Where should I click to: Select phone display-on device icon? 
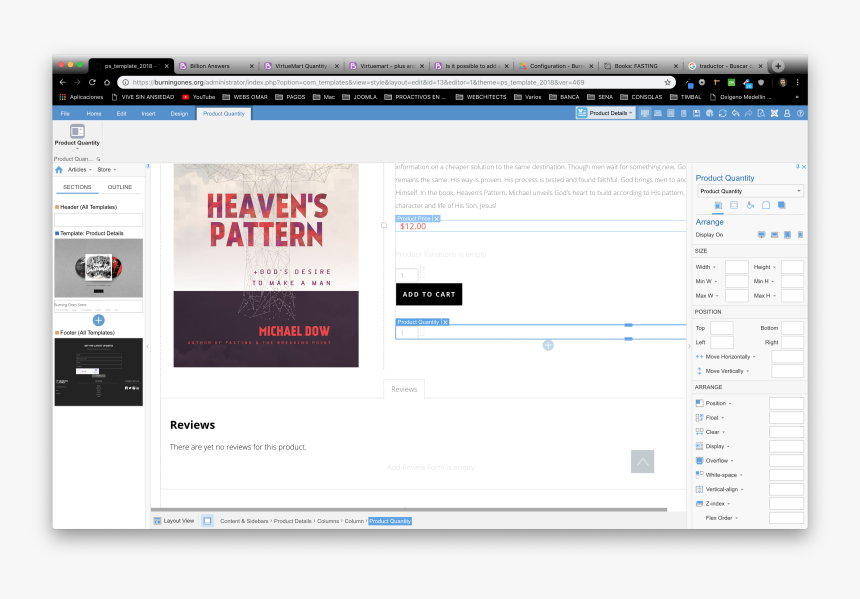coord(799,234)
